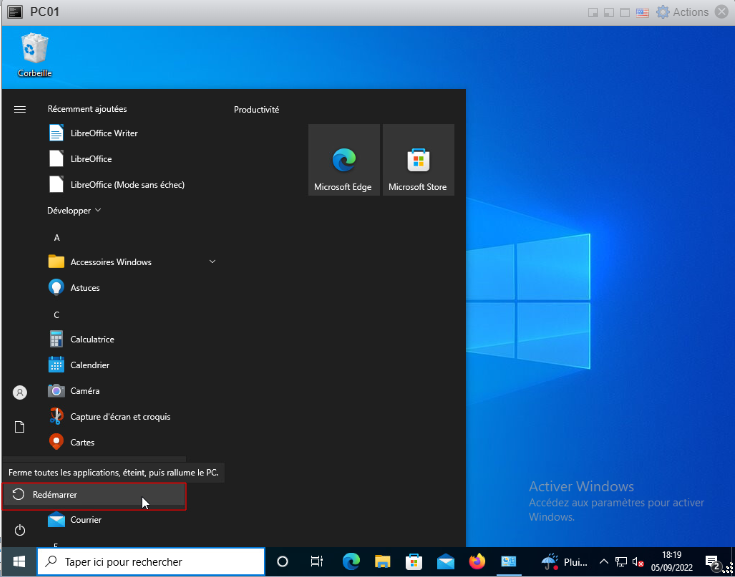Open the Corbeille recycle bin icon
Screen dimensions: 735x577
click(34, 54)
